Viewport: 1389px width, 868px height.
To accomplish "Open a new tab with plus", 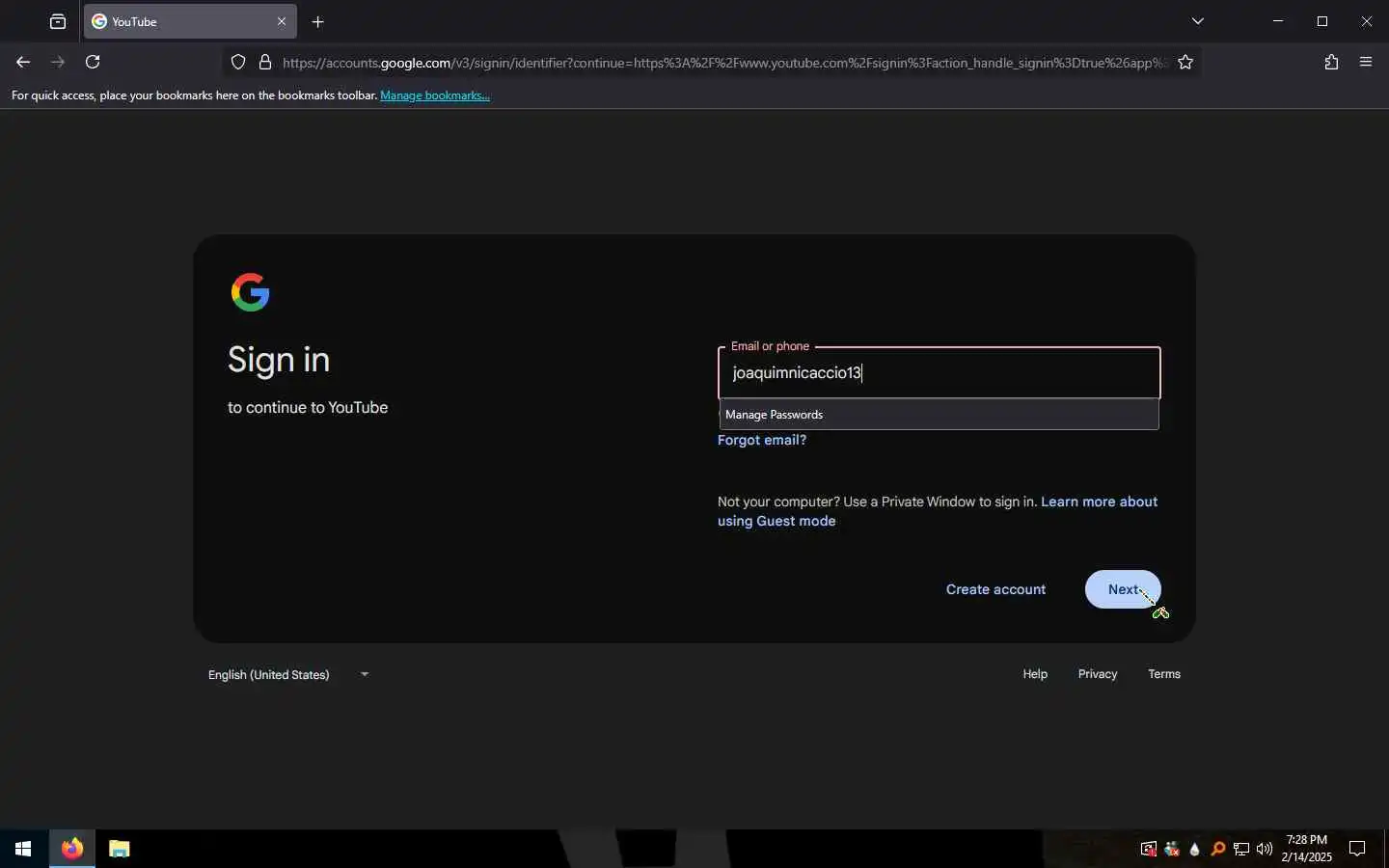I will click(318, 21).
